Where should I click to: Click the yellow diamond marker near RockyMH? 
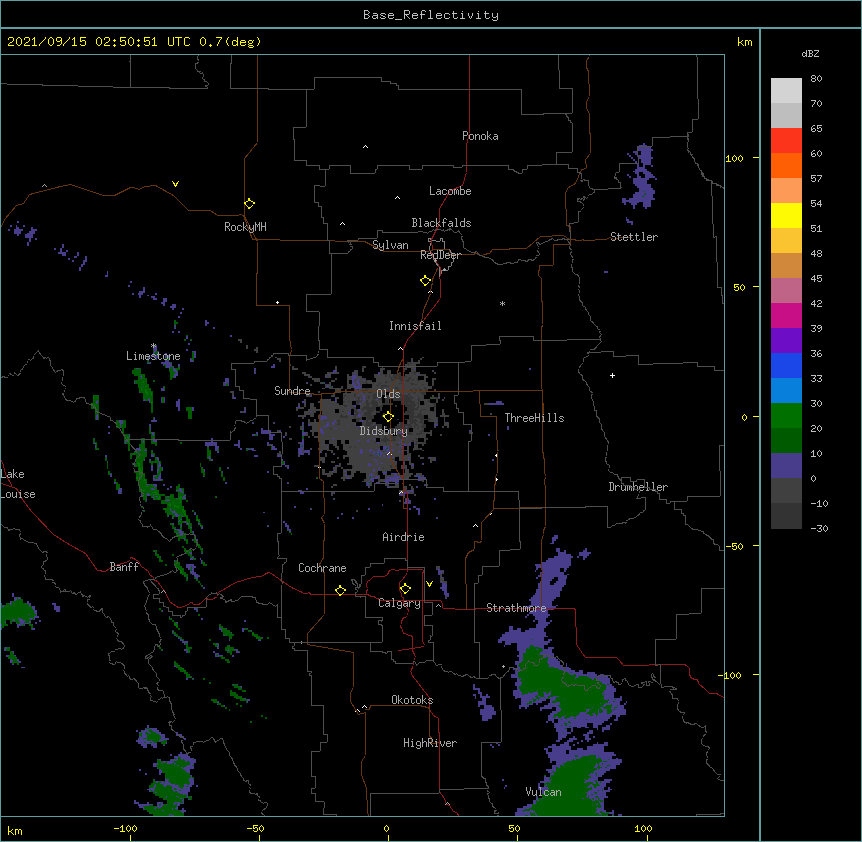click(249, 203)
